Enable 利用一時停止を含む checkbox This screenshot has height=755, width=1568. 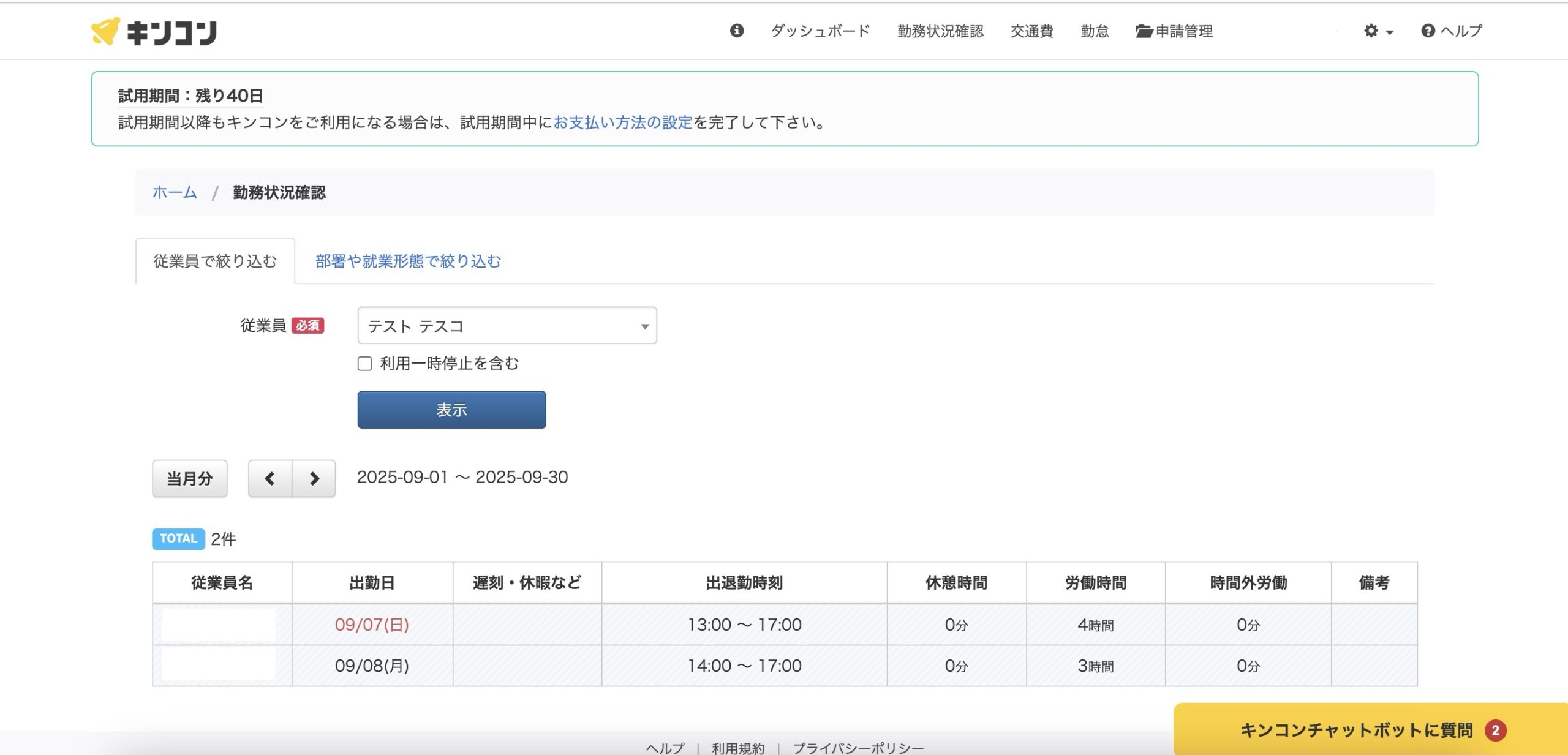click(x=365, y=364)
